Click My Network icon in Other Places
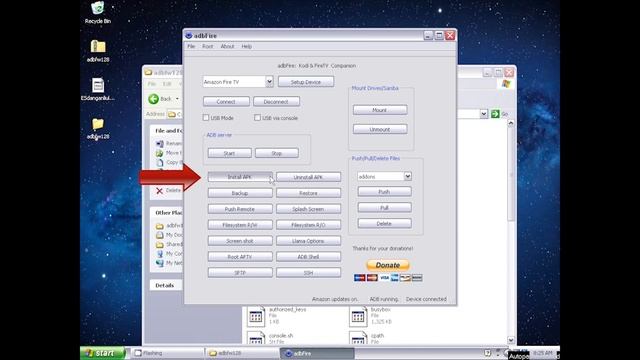This screenshot has height=360, width=640. [x=160, y=263]
